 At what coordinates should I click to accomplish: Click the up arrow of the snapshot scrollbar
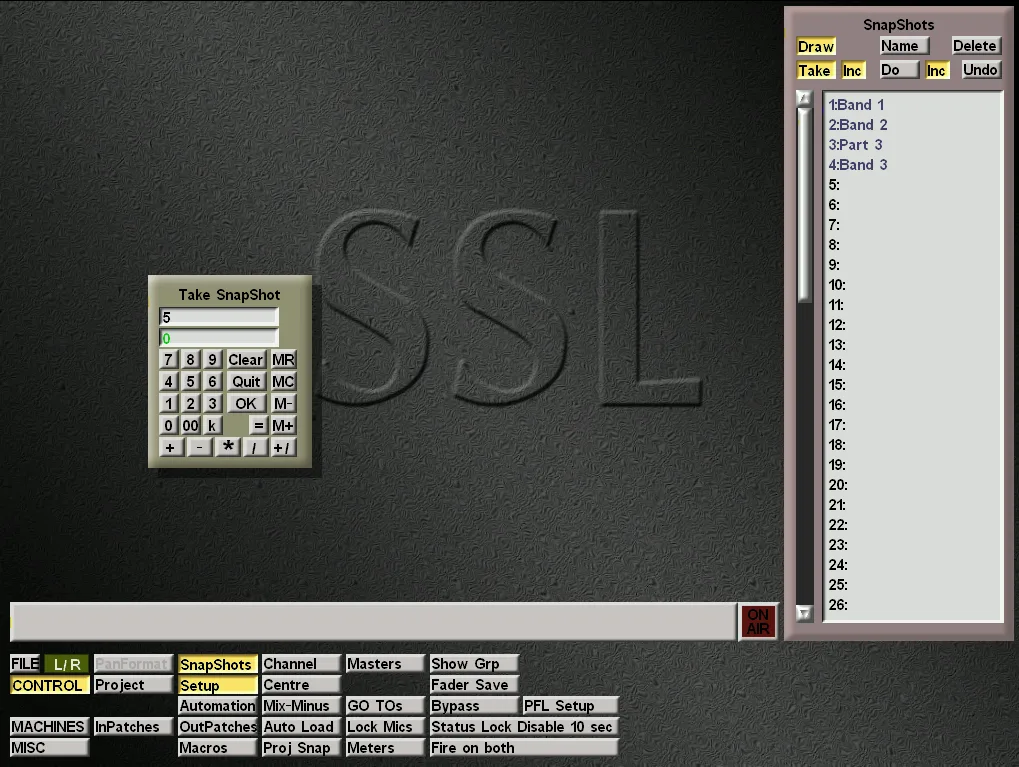[805, 98]
